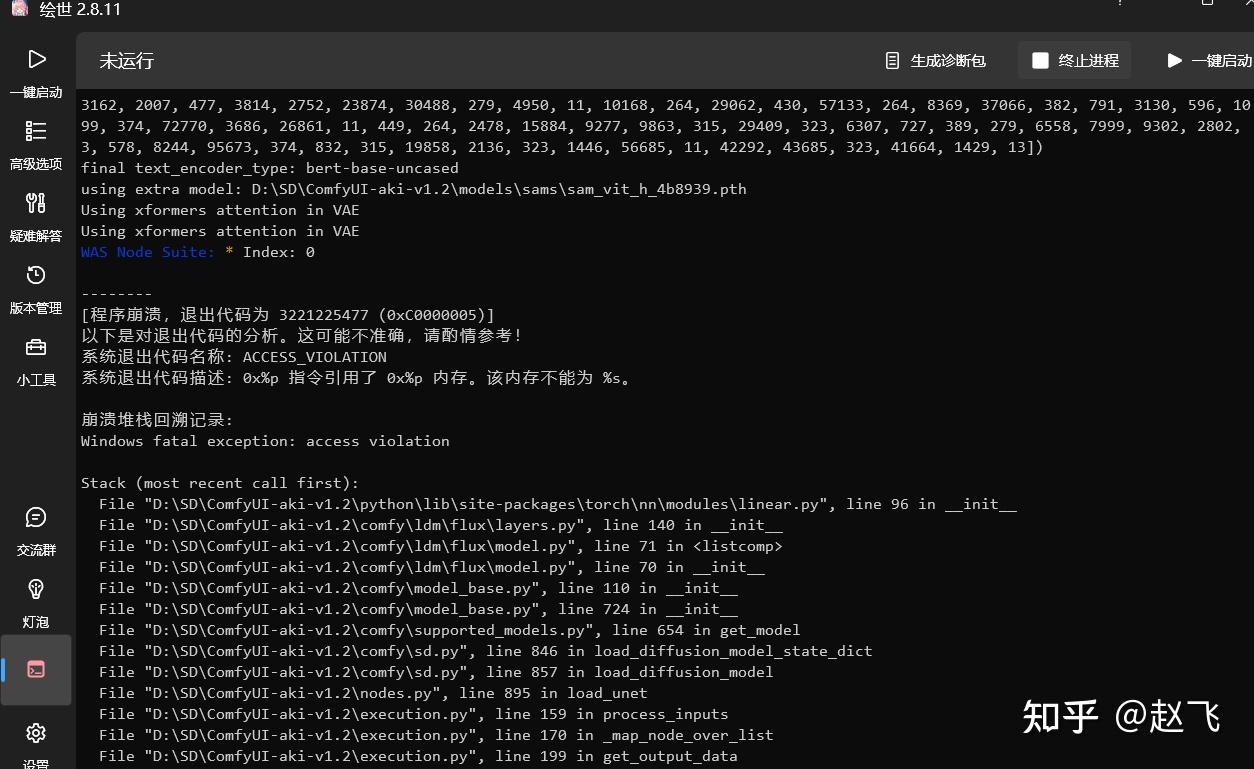Open 版本管理 version management page
The image size is (1254, 769).
(x=36, y=288)
